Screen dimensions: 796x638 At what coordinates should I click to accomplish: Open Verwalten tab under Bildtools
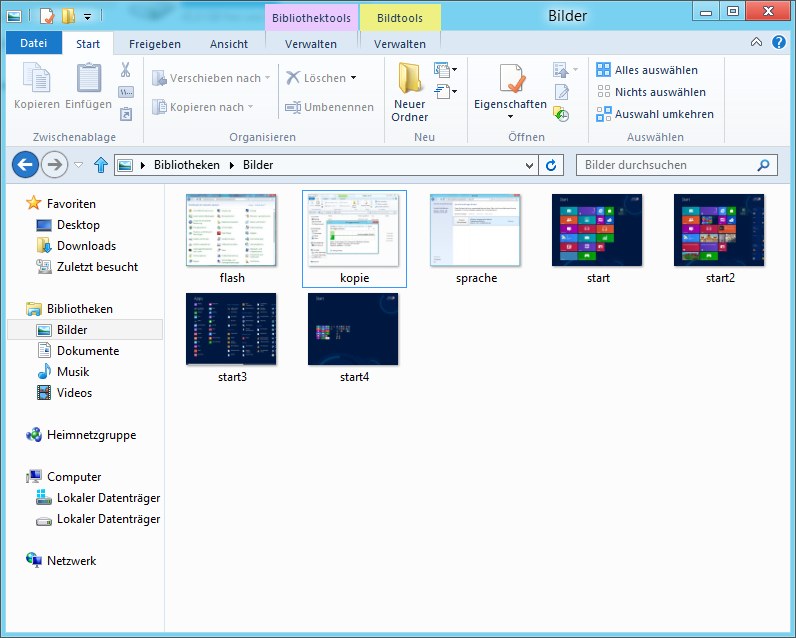400,44
